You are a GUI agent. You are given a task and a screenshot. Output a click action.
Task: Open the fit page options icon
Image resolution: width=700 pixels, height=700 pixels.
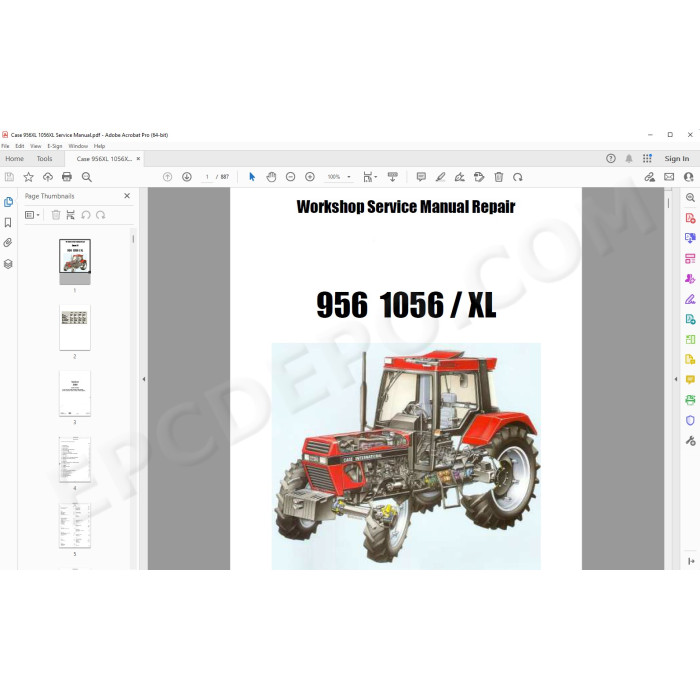pyautogui.click(x=370, y=177)
